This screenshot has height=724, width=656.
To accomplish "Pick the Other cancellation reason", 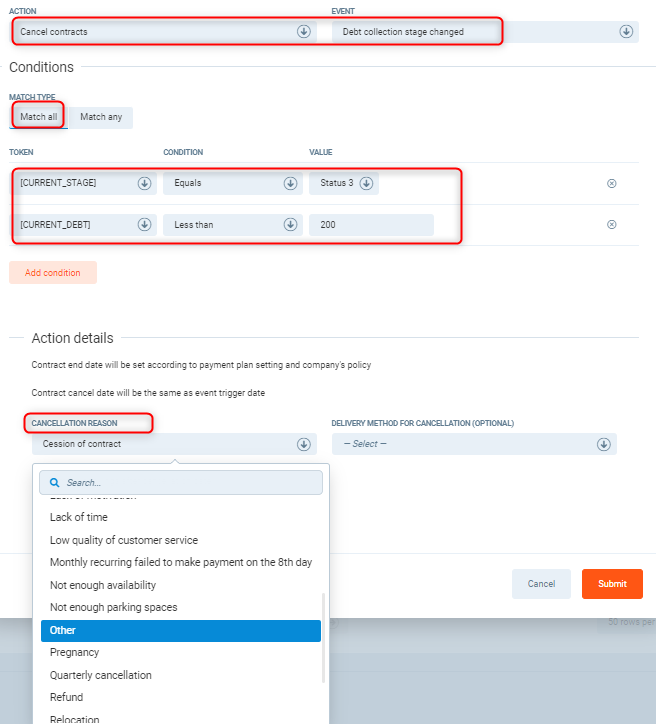I will (63, 630).
